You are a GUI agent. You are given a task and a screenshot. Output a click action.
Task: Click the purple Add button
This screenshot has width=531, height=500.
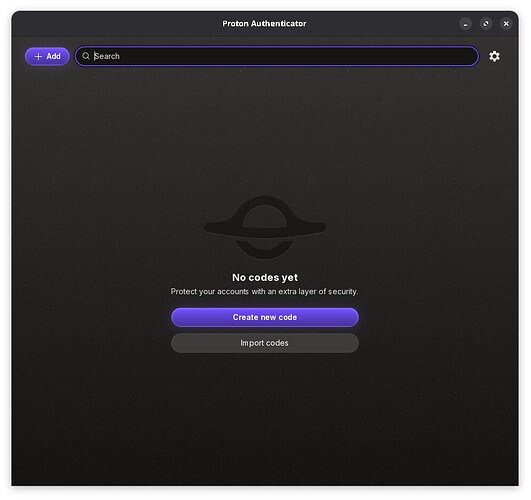pos(47,56)
